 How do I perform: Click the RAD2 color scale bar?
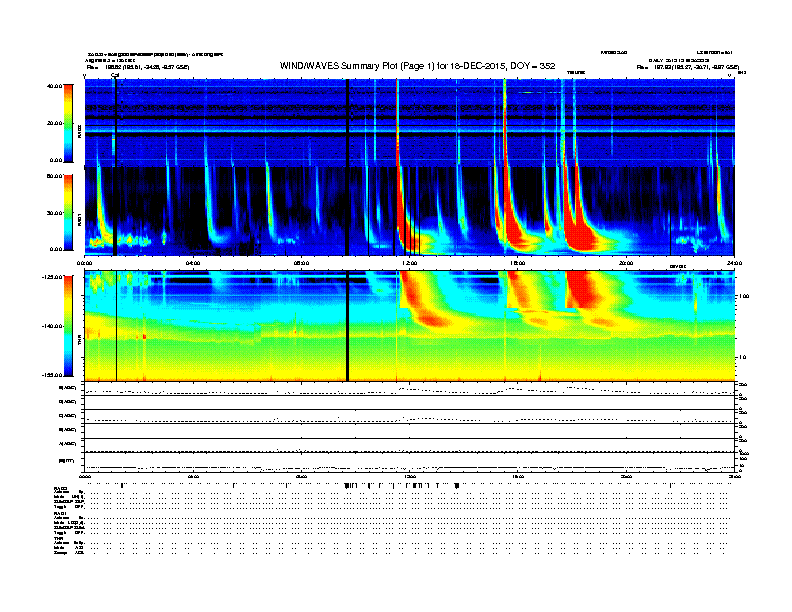click(68, 124)
